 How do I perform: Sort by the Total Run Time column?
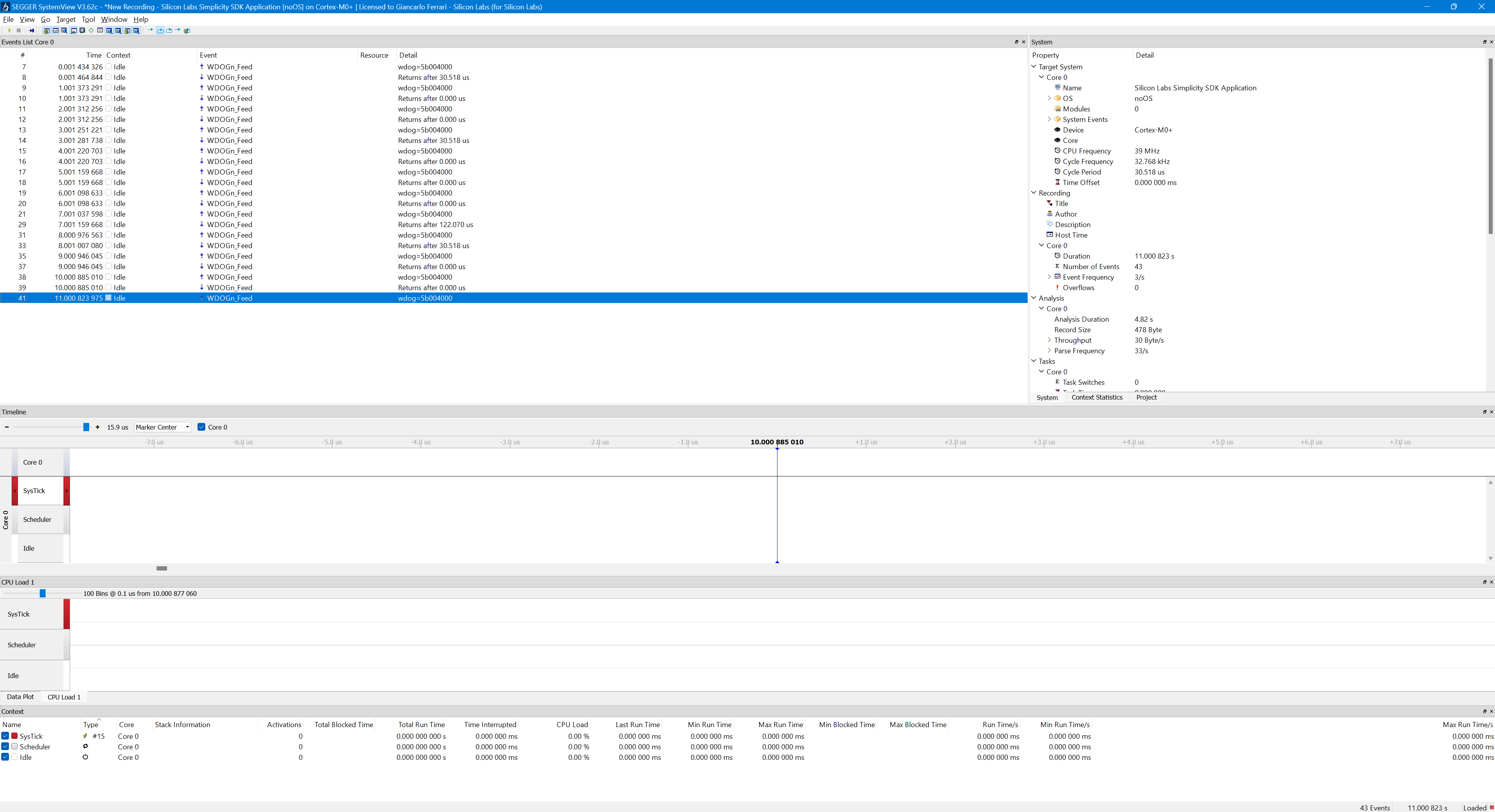coord(421,724)
